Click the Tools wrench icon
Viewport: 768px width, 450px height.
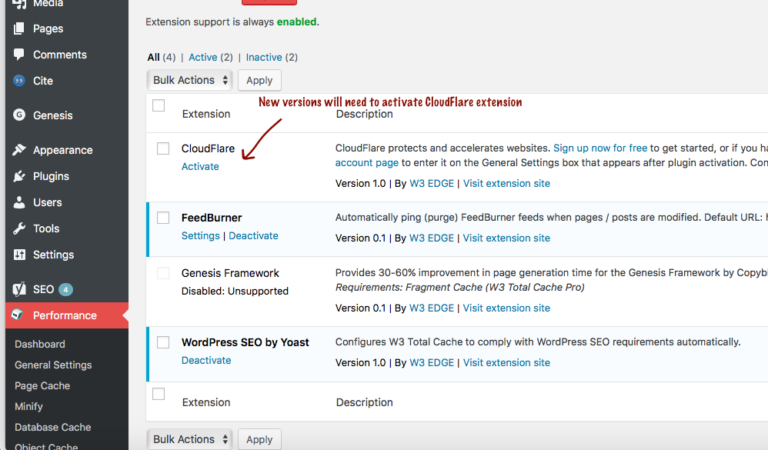tap(19, 228)
